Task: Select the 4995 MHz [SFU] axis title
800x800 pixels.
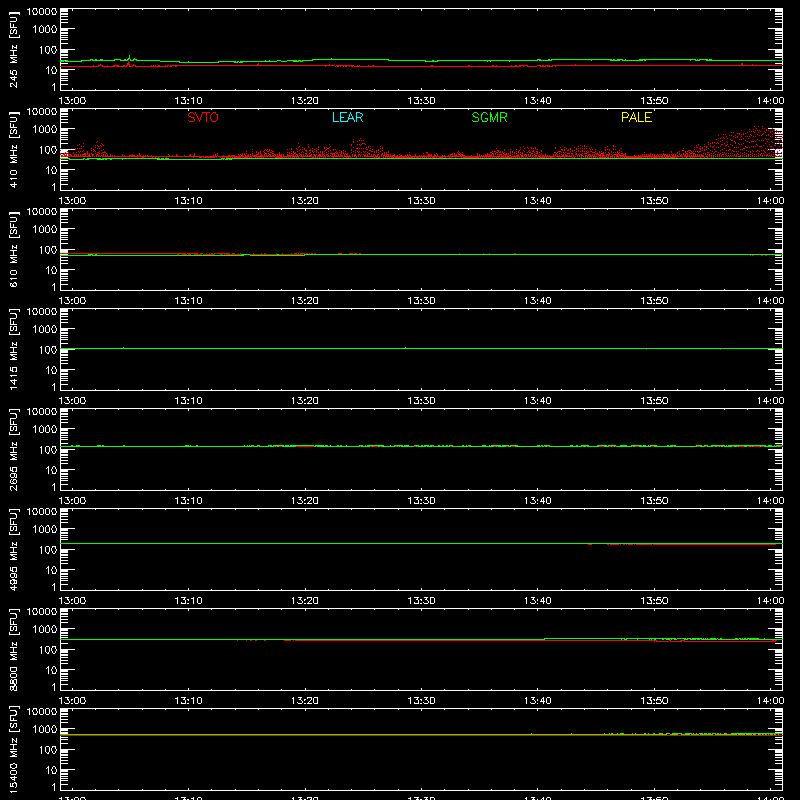Action: click(13, 549)
